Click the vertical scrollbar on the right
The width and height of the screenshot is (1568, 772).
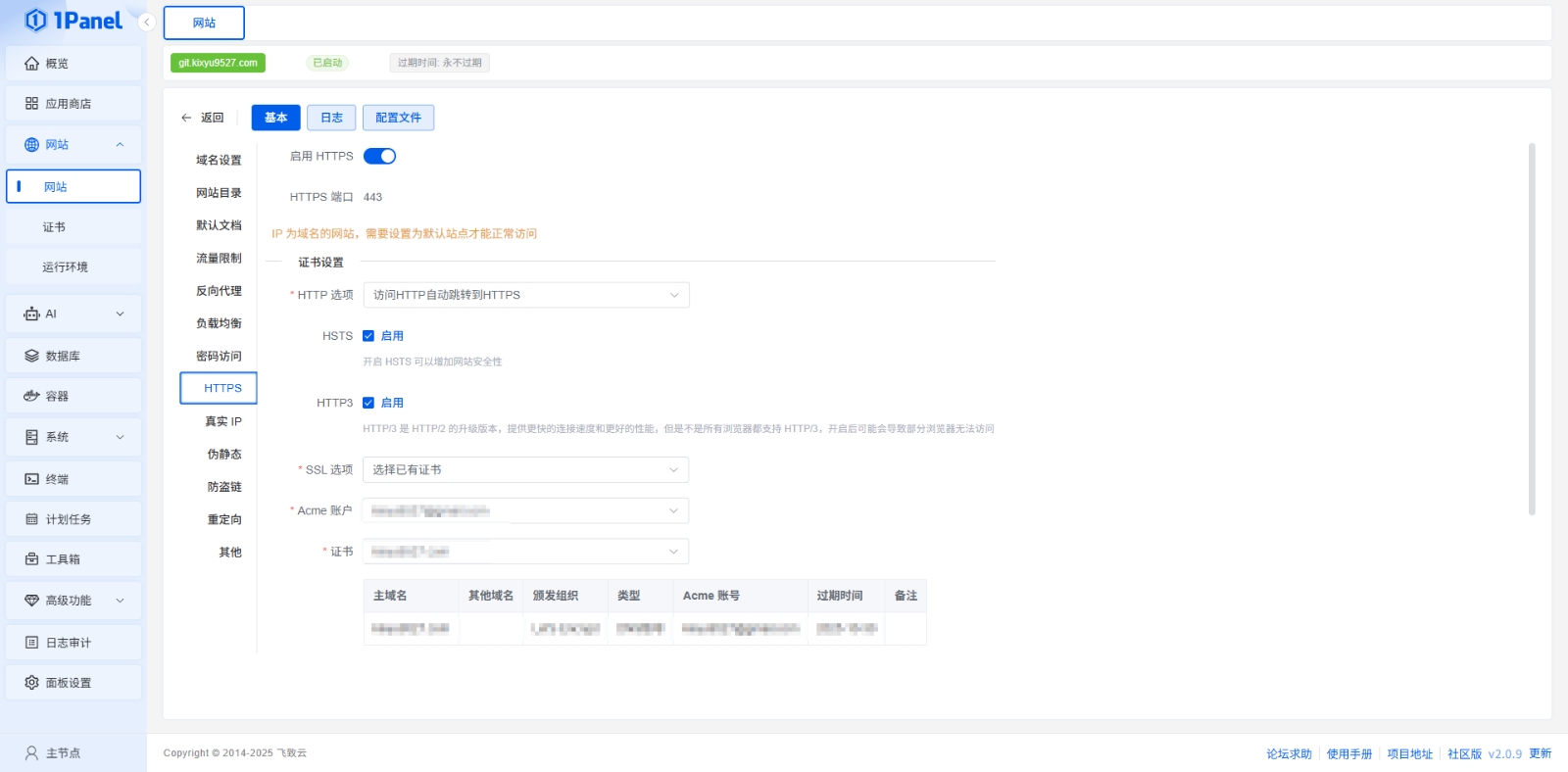click(x=1532, y=328)
